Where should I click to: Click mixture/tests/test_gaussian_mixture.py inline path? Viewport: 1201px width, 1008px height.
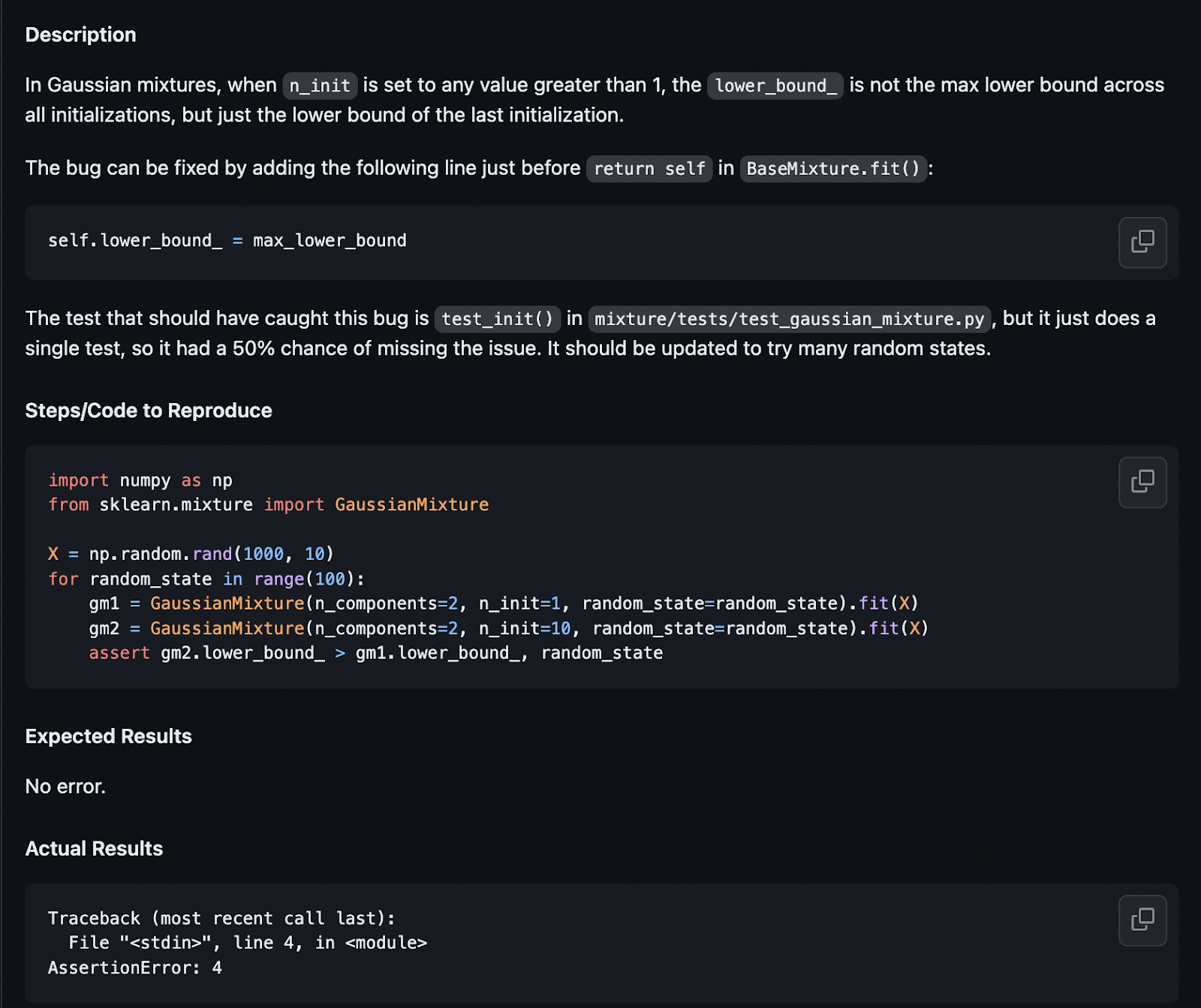[x=790, y=319]
